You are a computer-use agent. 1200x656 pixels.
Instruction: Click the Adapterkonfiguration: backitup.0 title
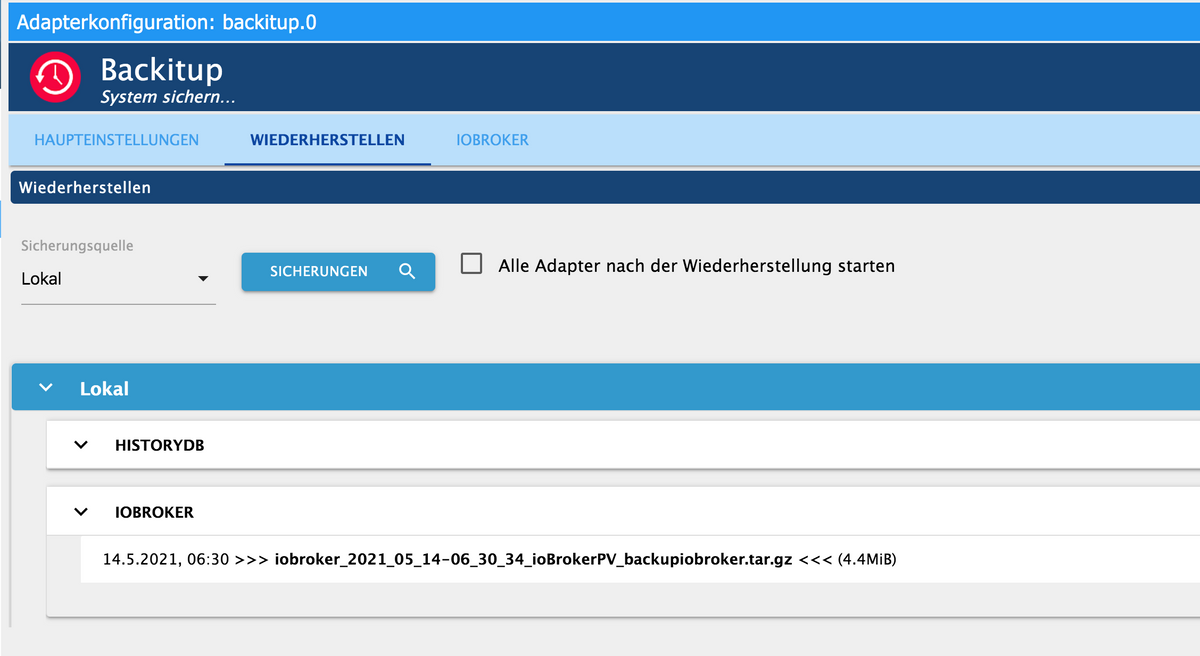(168, 21)
